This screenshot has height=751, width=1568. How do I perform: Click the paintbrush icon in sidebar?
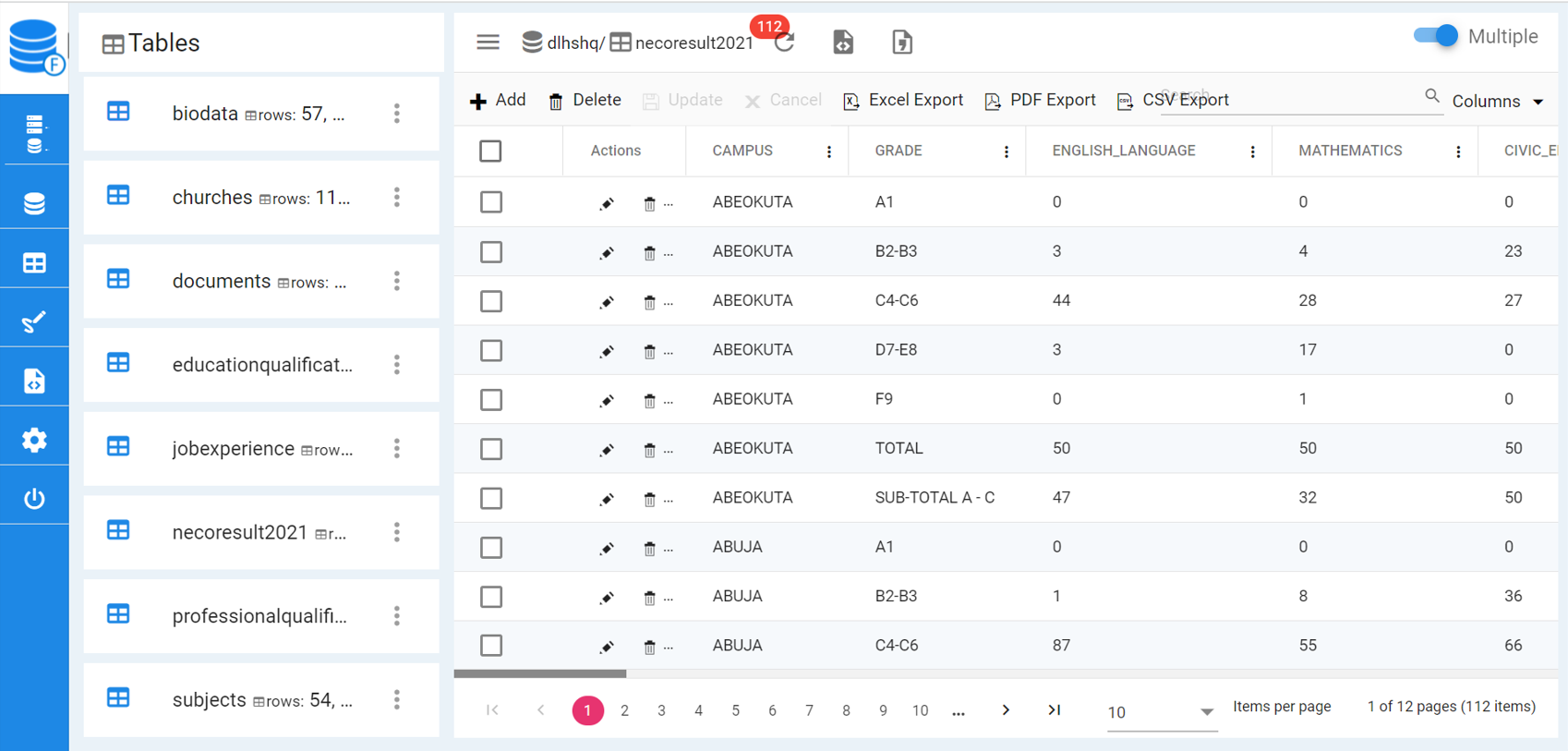coord(34,321)
